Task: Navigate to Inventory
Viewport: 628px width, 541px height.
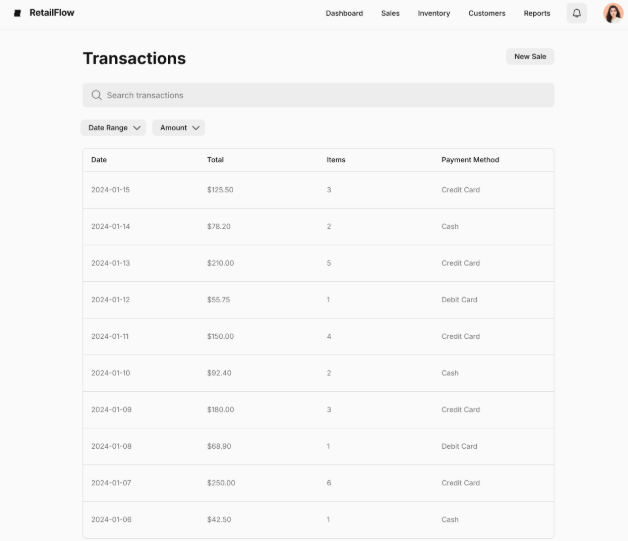Action: (434, 13)
